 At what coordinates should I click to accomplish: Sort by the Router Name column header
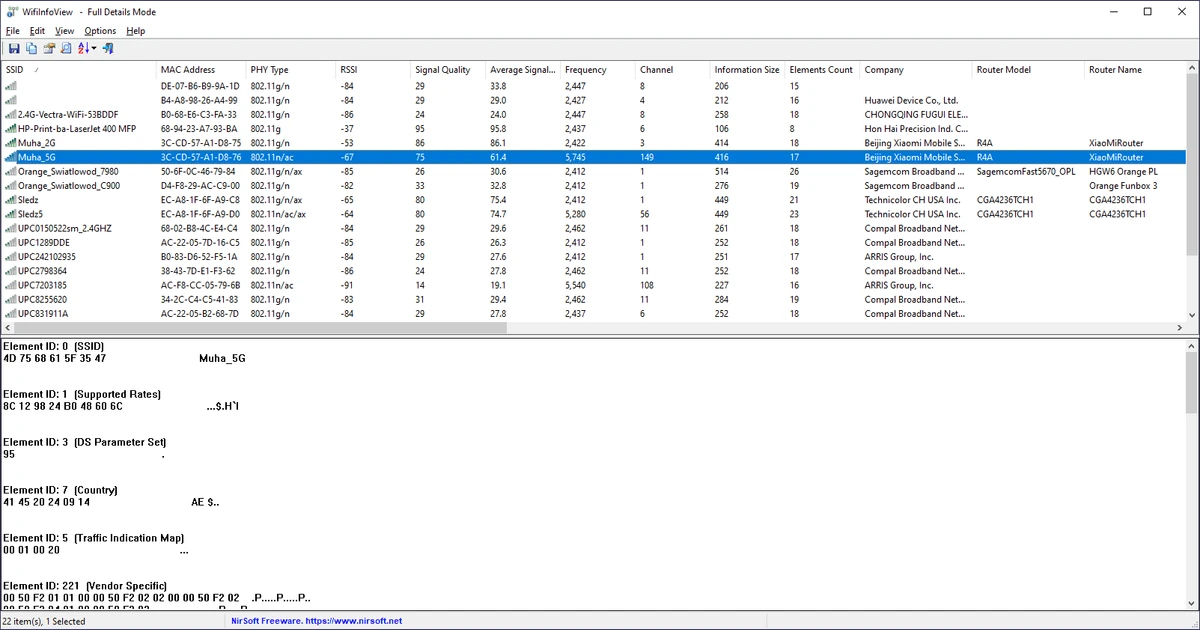[1135, 70]
